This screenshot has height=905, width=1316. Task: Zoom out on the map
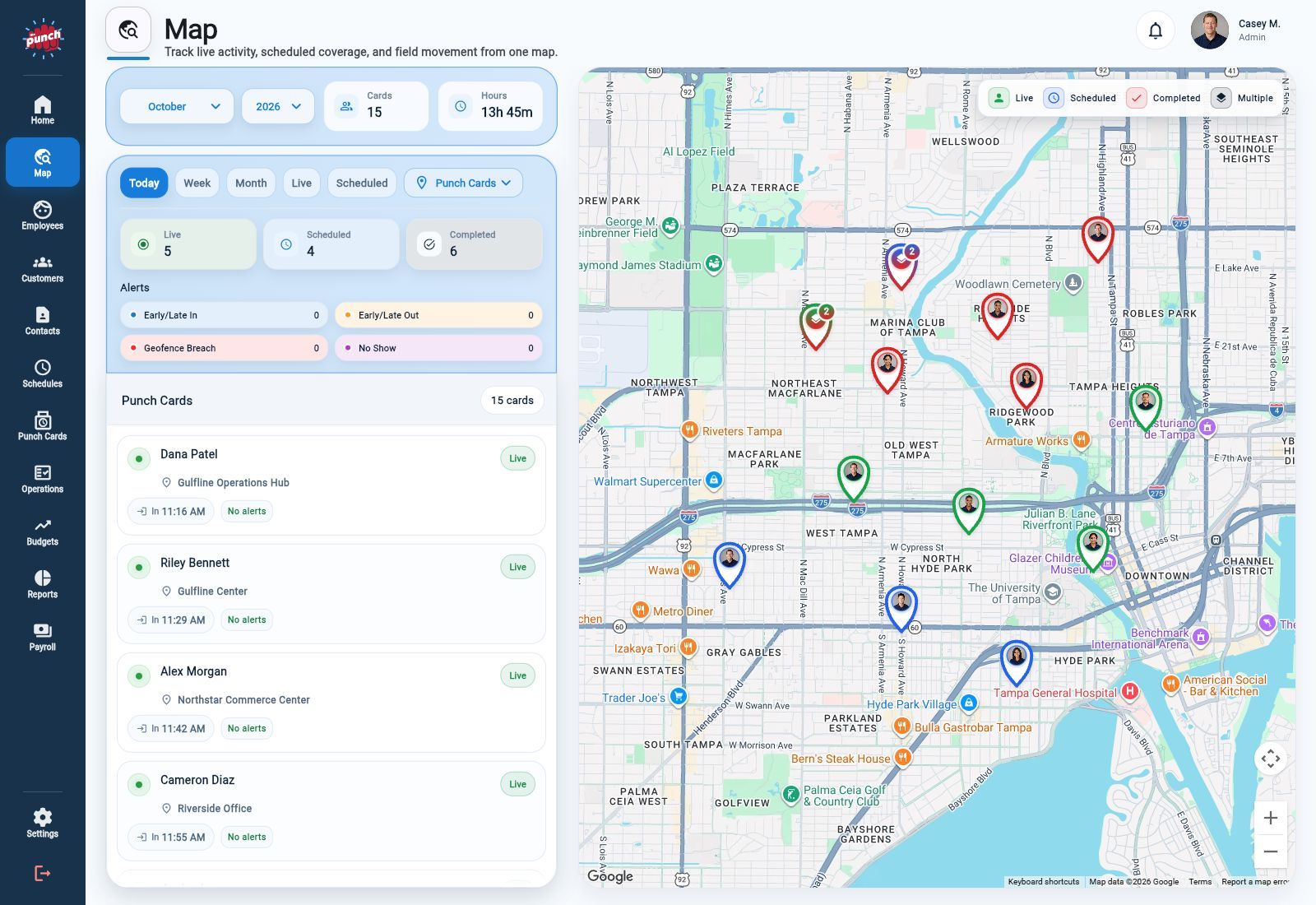pos(1271,852)
